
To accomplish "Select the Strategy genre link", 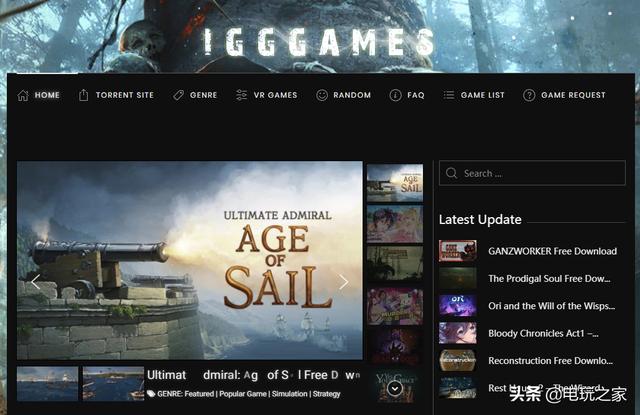I will [327, 394].
